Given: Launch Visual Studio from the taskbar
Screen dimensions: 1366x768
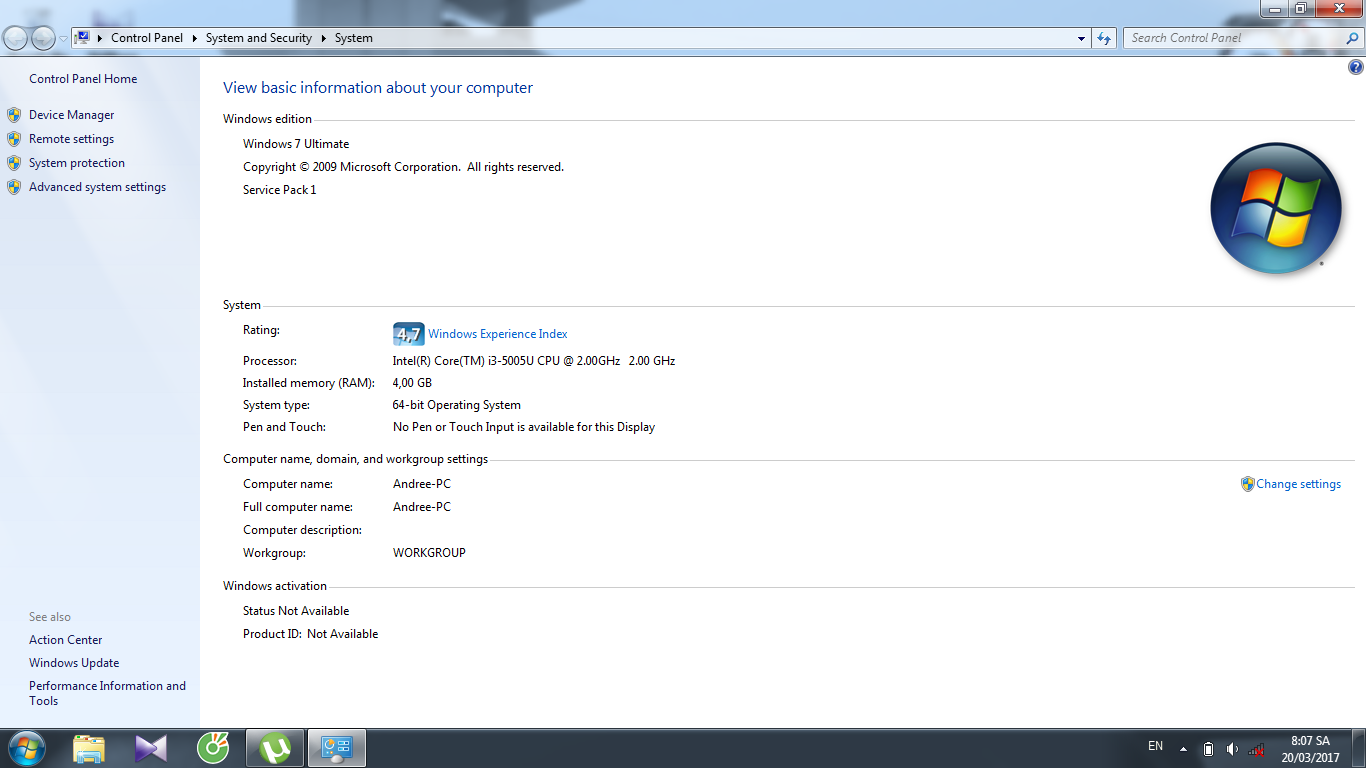Looking at the screenshot, I should coord(151,748).
